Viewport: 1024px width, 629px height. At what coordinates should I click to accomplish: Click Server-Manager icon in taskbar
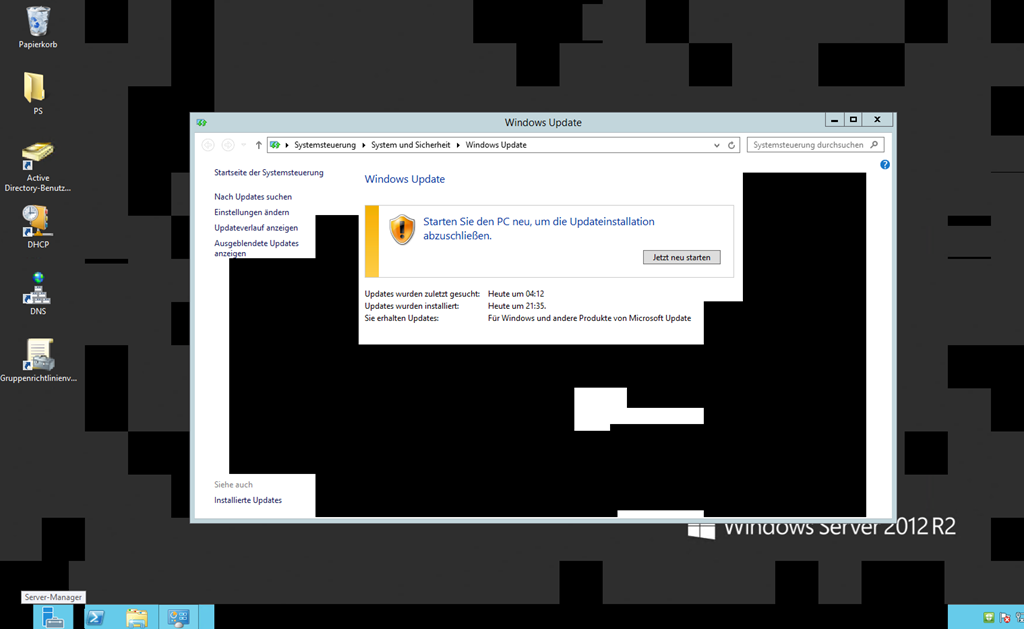(52, 617)
